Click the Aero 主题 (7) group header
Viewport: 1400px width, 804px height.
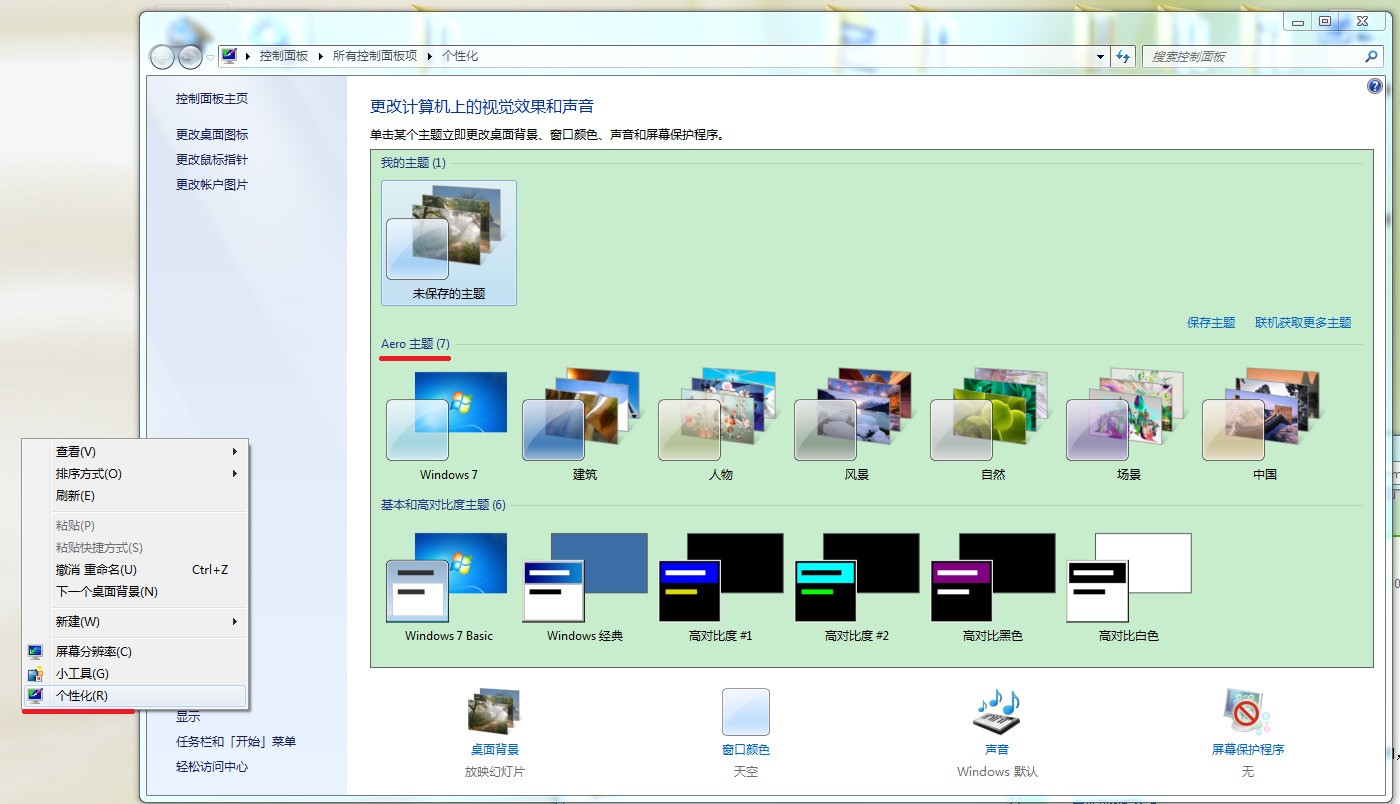click(x=415, y=344)
